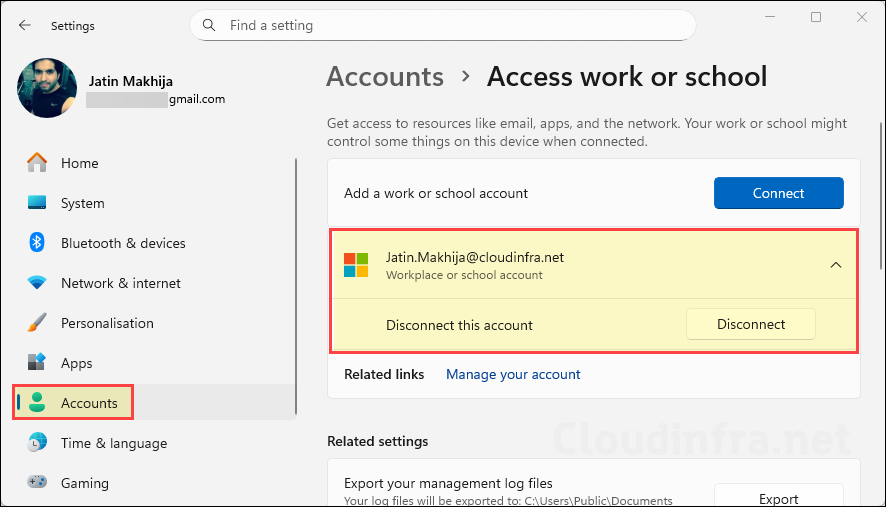This screenshot has width=886, height=507.
Task: Click the main content vertical scrollbar
Action: [x=880, y=196]
